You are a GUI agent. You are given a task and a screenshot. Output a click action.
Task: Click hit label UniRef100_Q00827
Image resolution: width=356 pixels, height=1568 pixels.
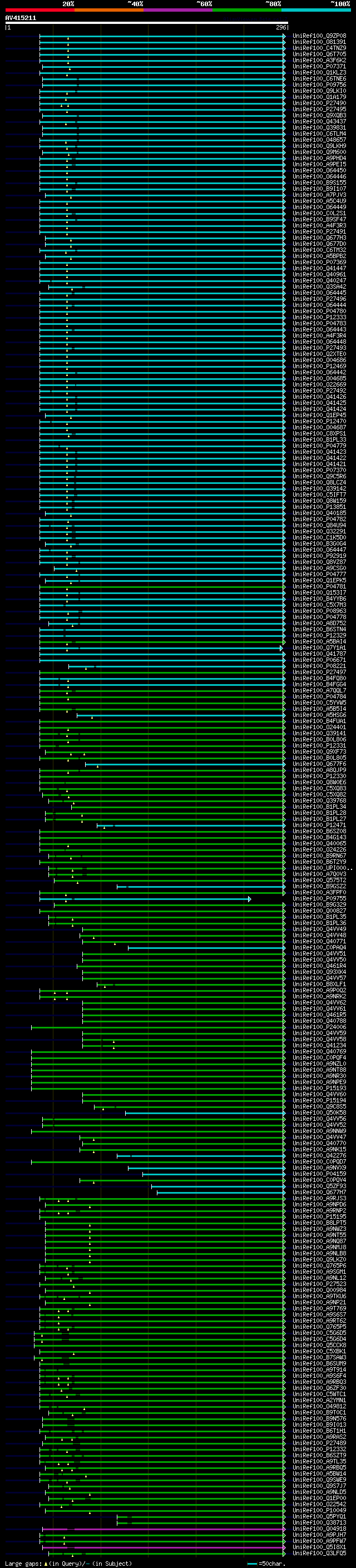tap(319, 911)
